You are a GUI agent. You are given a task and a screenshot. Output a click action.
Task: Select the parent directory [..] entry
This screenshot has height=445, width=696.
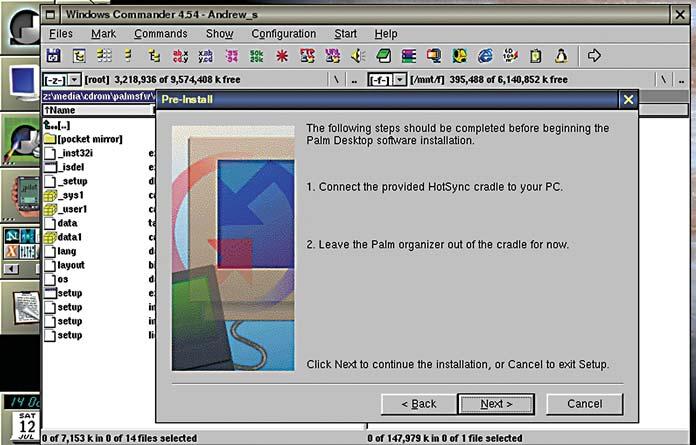pos(57,126)
